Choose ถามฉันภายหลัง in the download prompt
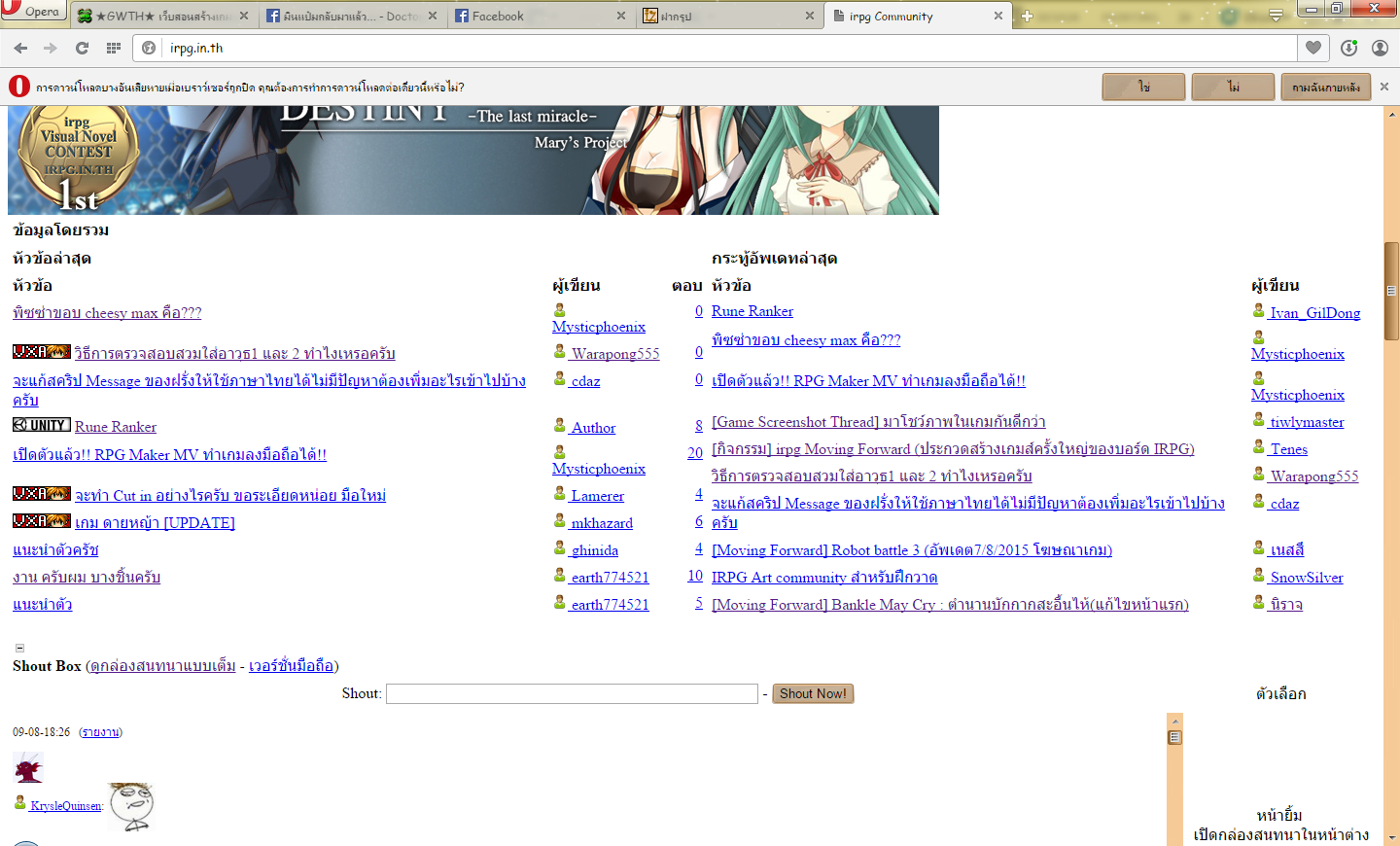Viewport: 1400px width, 846px height. (x=1326, y=87)
